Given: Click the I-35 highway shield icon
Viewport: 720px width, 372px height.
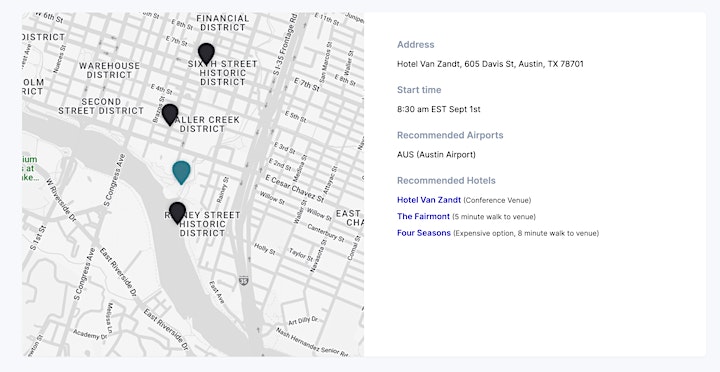Looking at the screenshot, I should (x=244, y=280).
